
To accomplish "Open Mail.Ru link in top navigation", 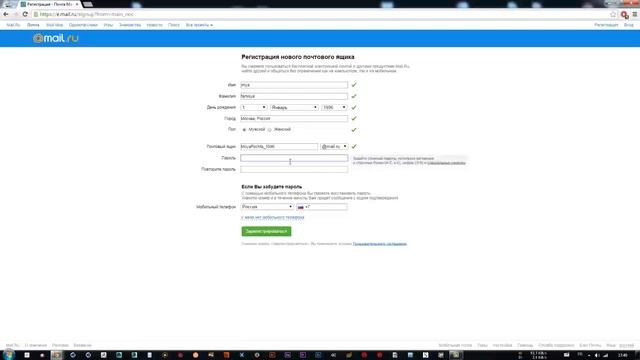I will 13,25.
